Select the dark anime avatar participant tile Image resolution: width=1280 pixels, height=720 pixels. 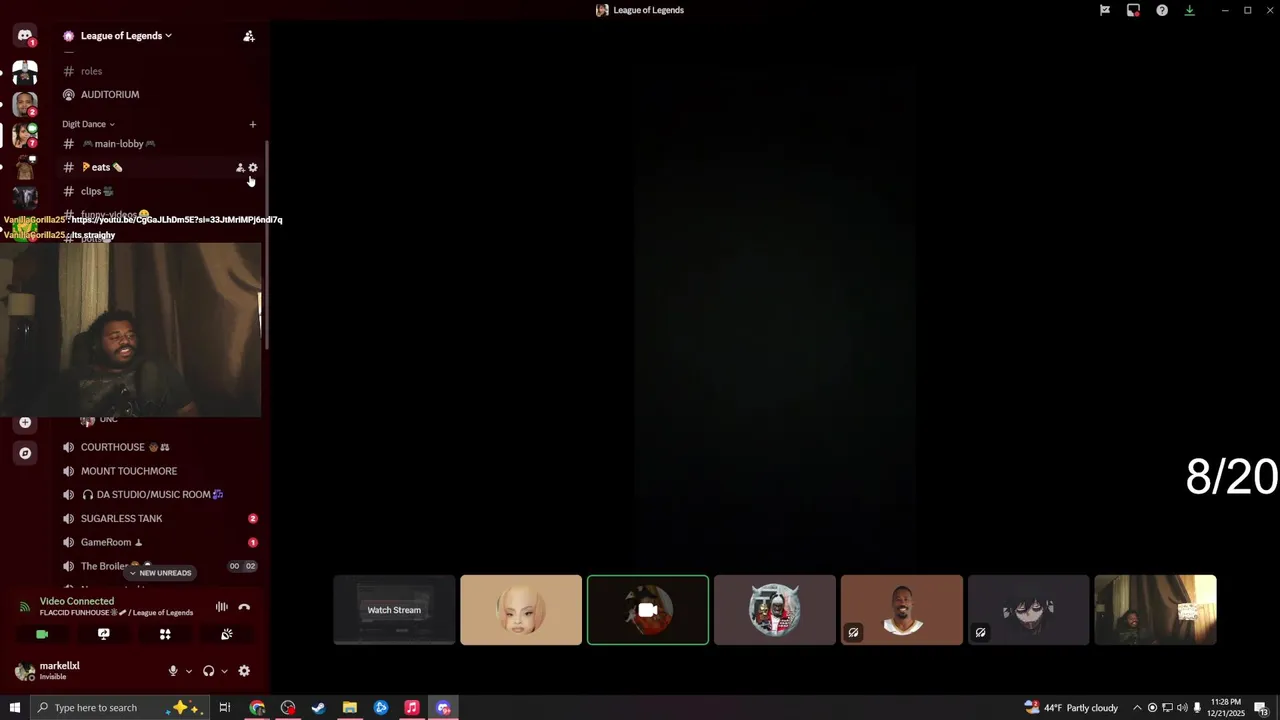1029,610
